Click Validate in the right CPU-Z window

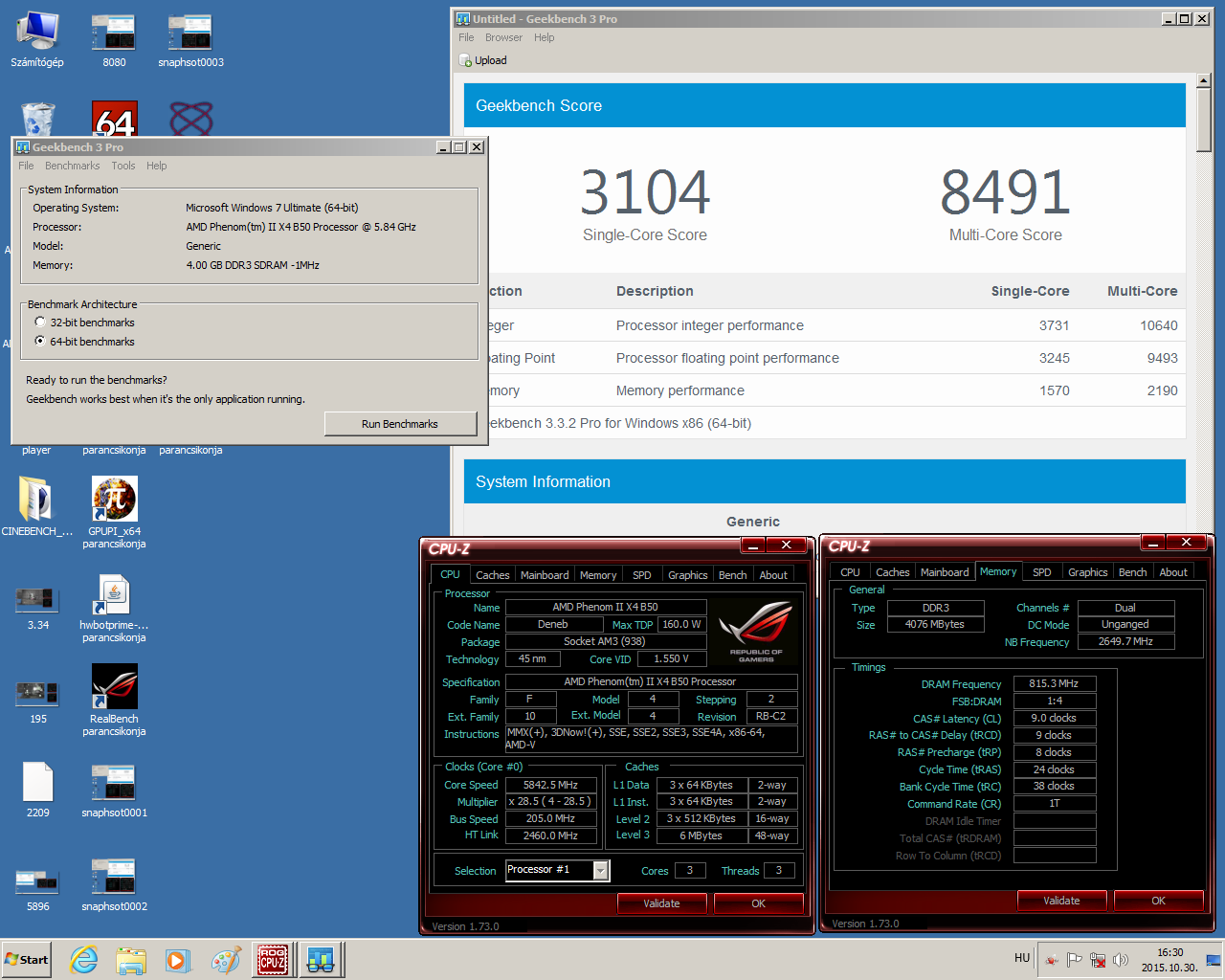tap(1061, 901)
